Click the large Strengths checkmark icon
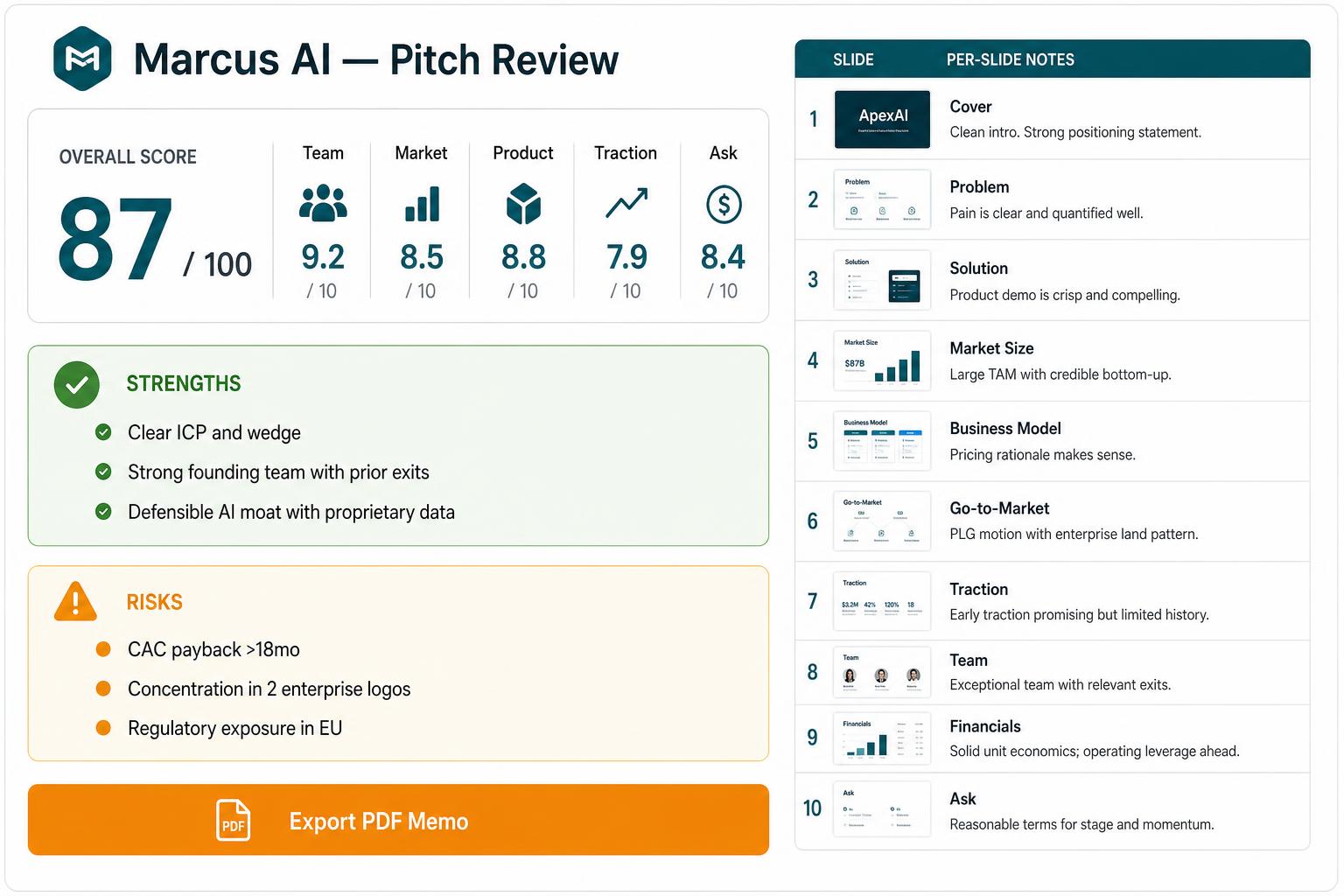The image size is (1344, 896). click(77, 385)
